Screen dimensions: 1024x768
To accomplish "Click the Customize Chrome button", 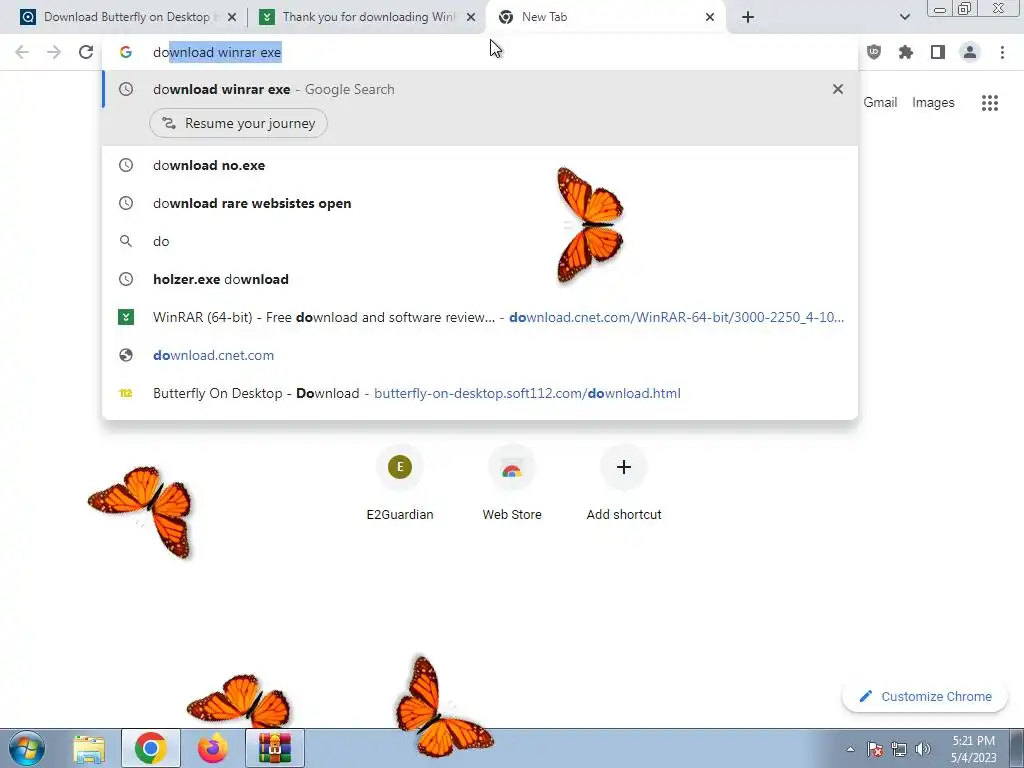I will click(x=926, y=696).
